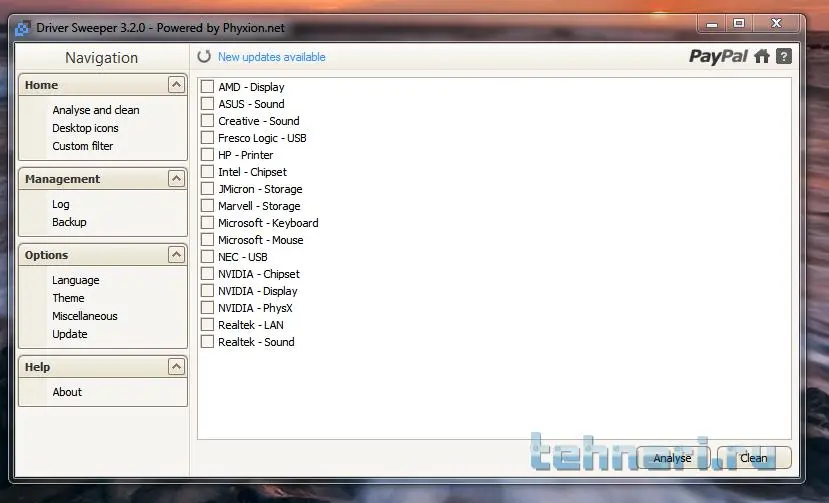
Task: Open the home page icon
Action: 762,56
